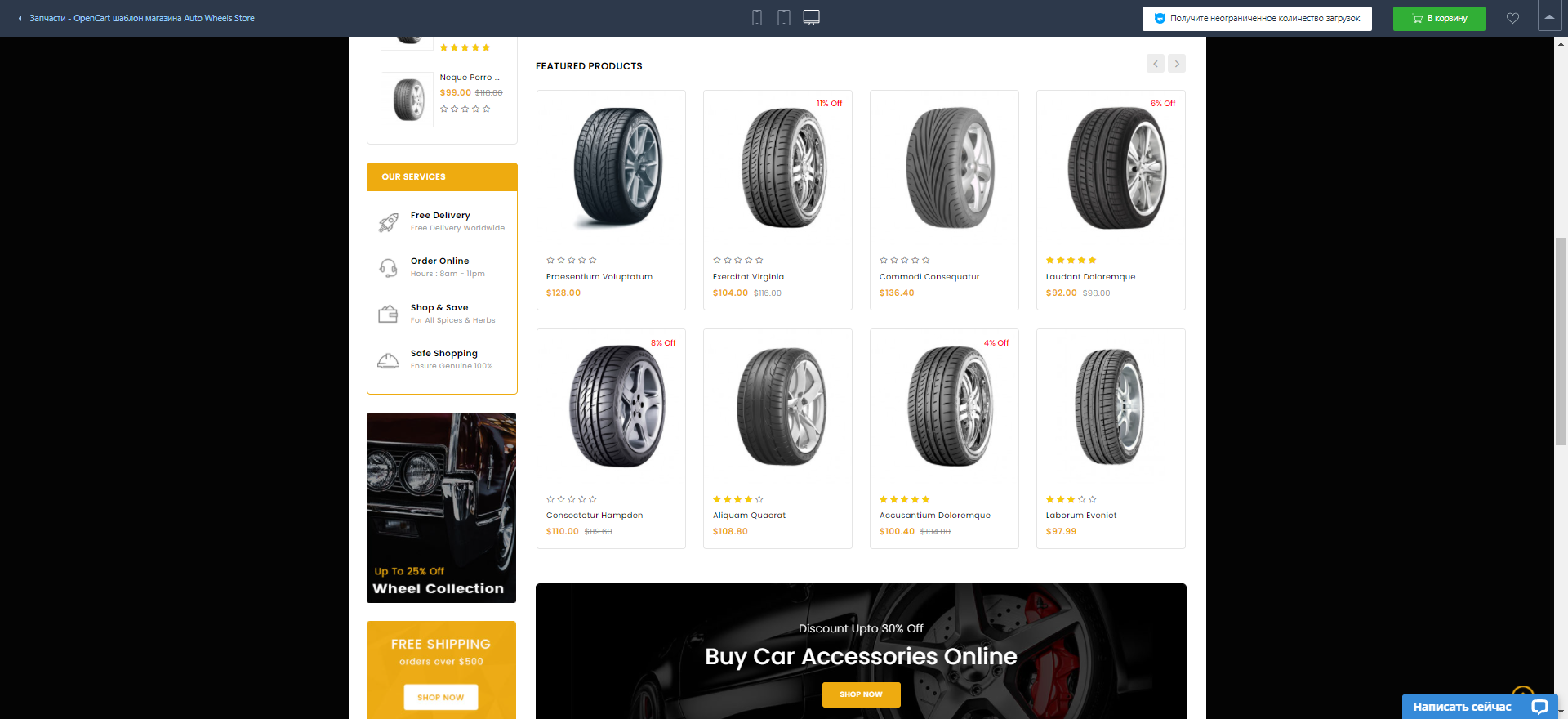Go to next featured products

[1177, 64]
